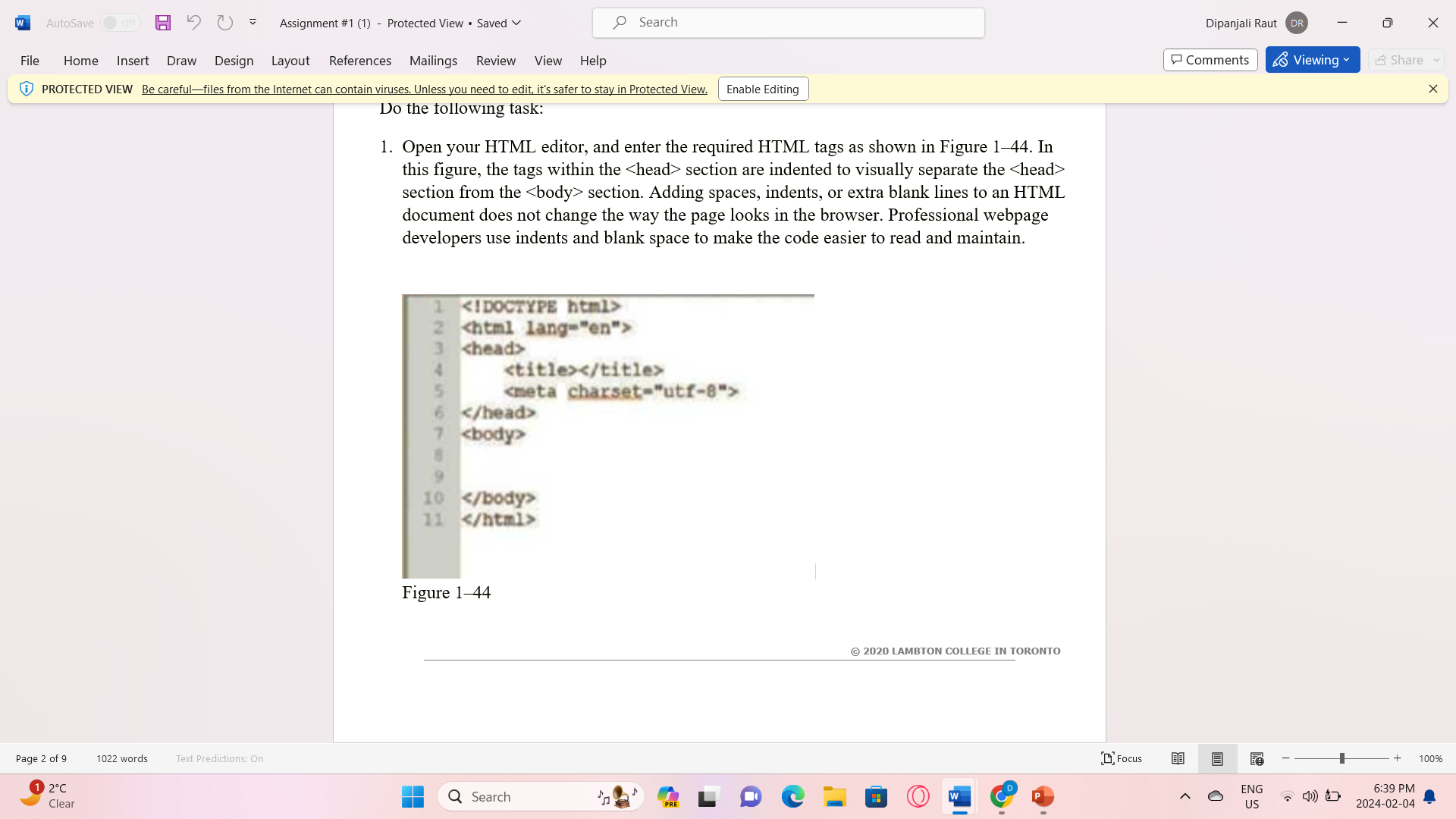
Task: Click the Enable Editing button
Action: pyautogui.click(x=762, y=89)
